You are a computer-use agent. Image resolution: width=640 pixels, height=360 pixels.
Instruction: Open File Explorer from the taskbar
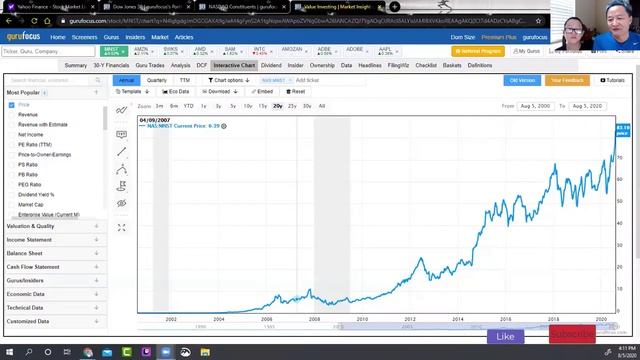205,352
